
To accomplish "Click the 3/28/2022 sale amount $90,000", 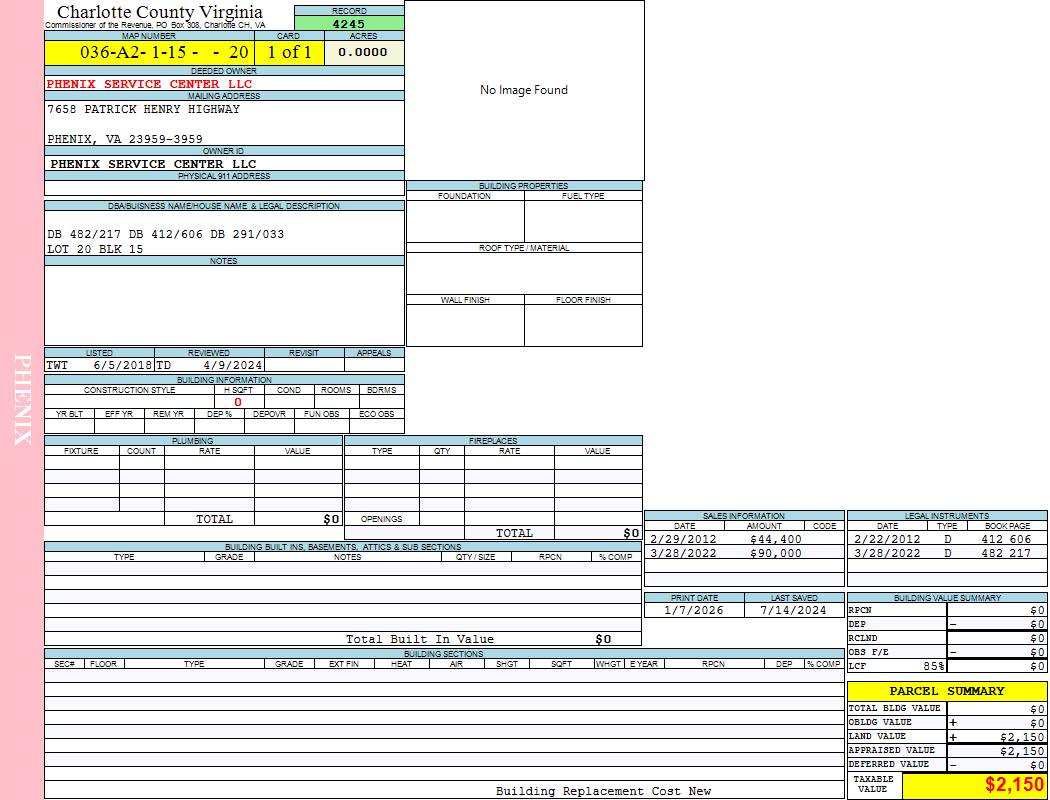I will coord(775,553).
